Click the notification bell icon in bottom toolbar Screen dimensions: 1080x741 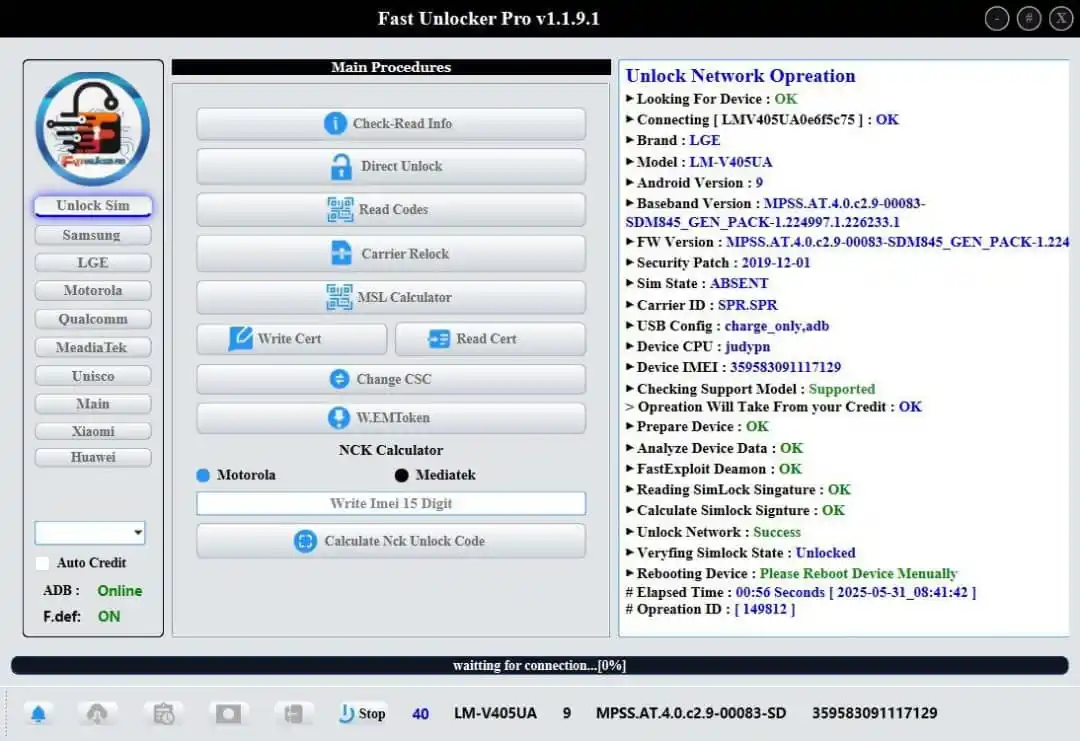38,712
